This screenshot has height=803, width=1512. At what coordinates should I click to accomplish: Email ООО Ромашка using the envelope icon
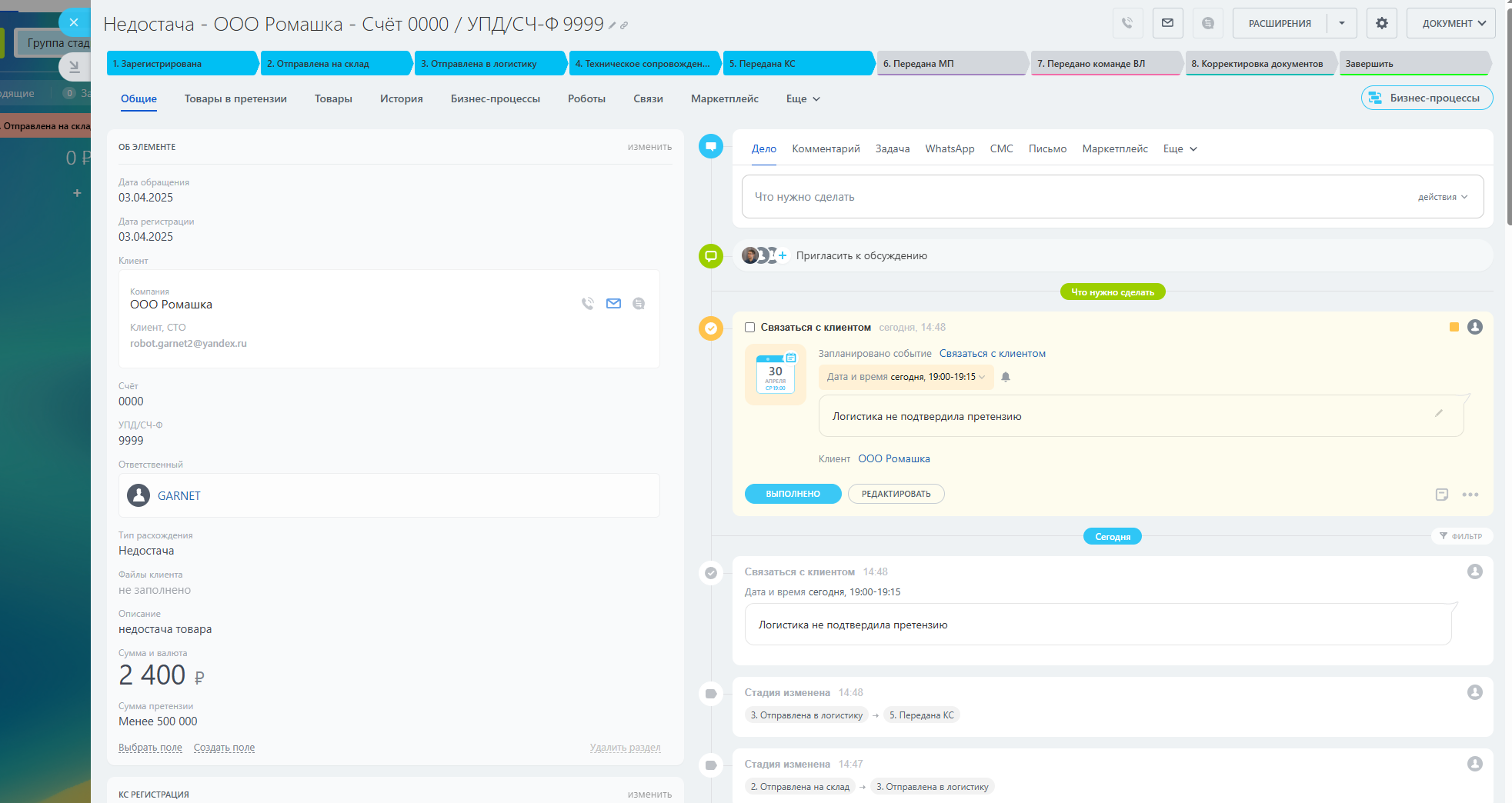click(x=613, y=304)
